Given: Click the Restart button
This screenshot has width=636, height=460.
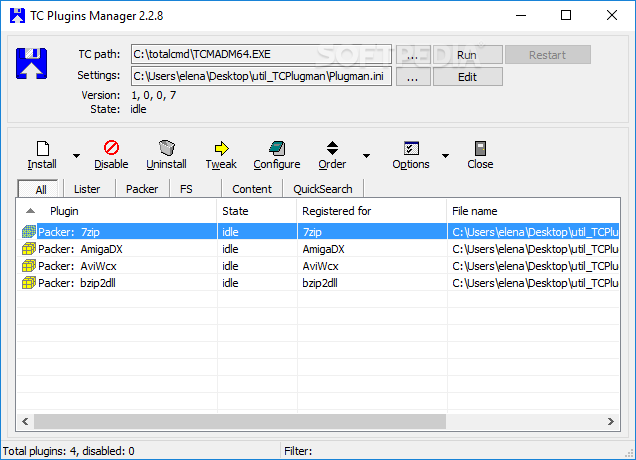Looking at the screenshot, I should pyautogui.click(x=548, y=55).
